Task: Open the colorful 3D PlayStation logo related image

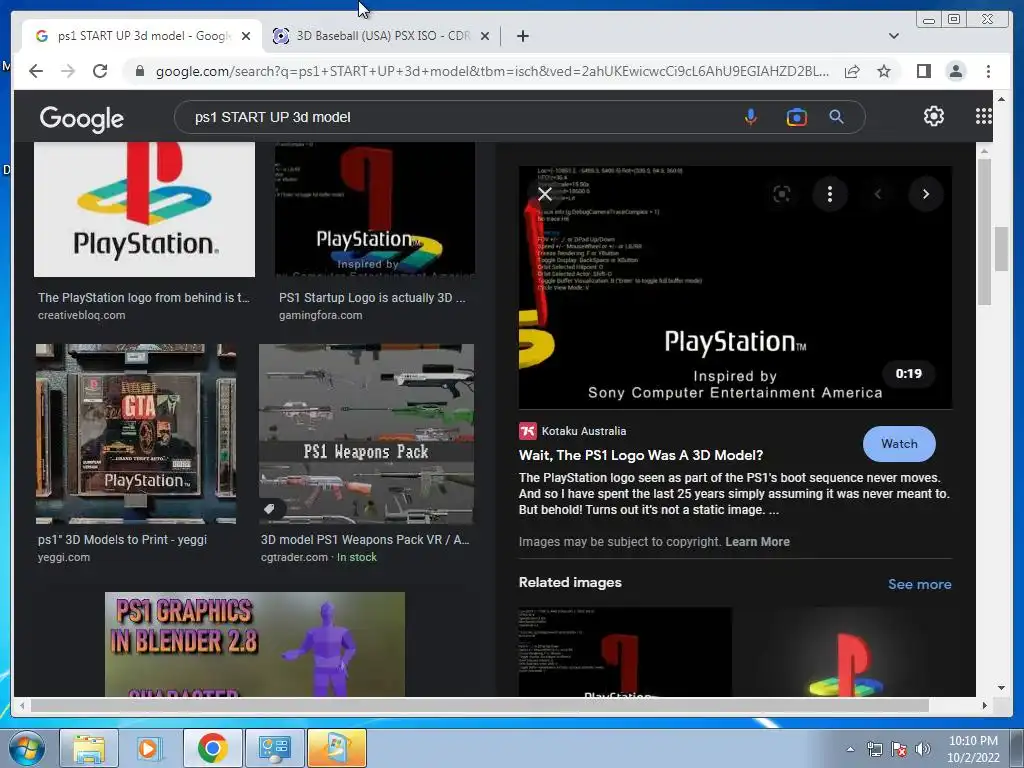Action: click(x=846, y=652)
